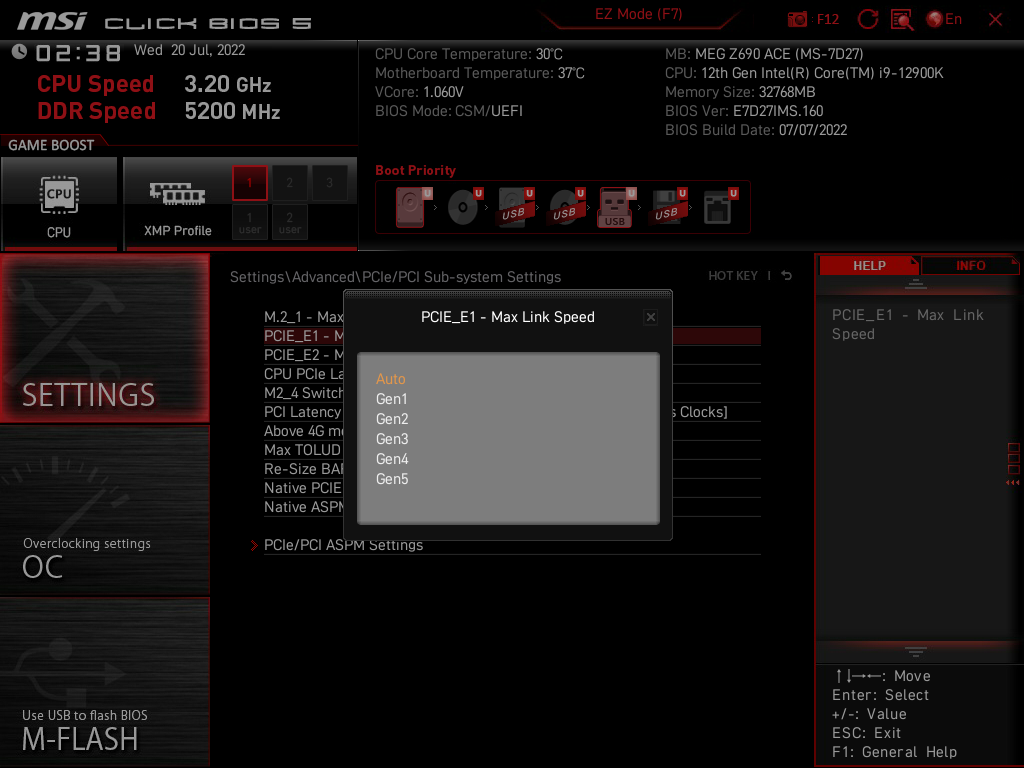Select the PCIE_E1 highlighted setting row
The image size is (1024, 768).
point(304,336)
